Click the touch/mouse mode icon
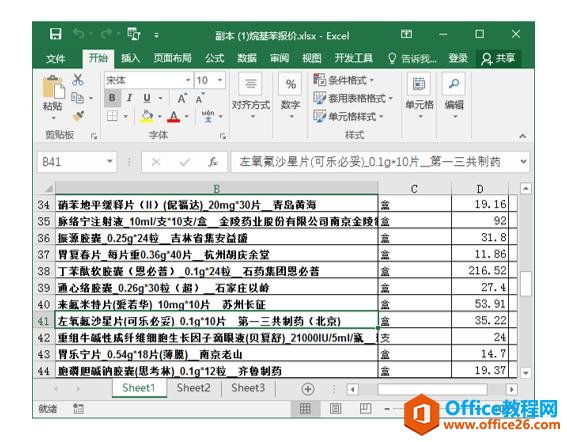The image size is (567, 442). (x=133, y=34)
